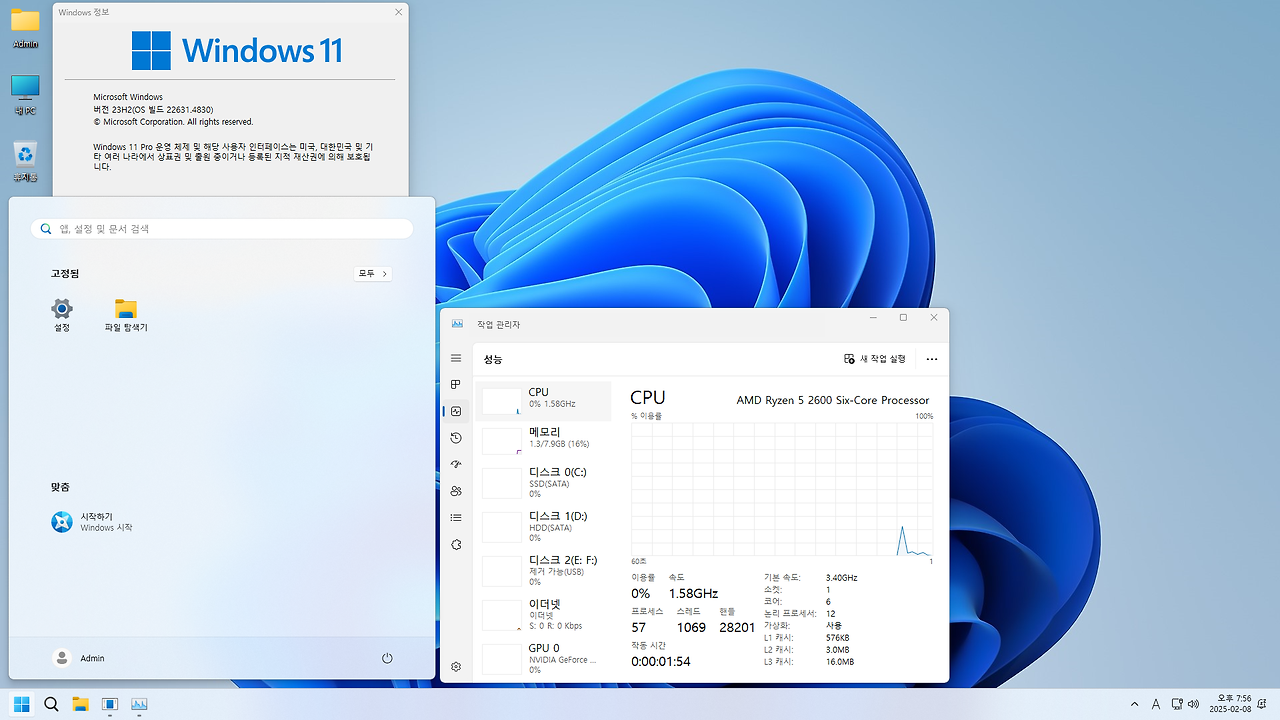Maximize the Task Manager window
Screen dimensions: 1280x720
(903, 318)
